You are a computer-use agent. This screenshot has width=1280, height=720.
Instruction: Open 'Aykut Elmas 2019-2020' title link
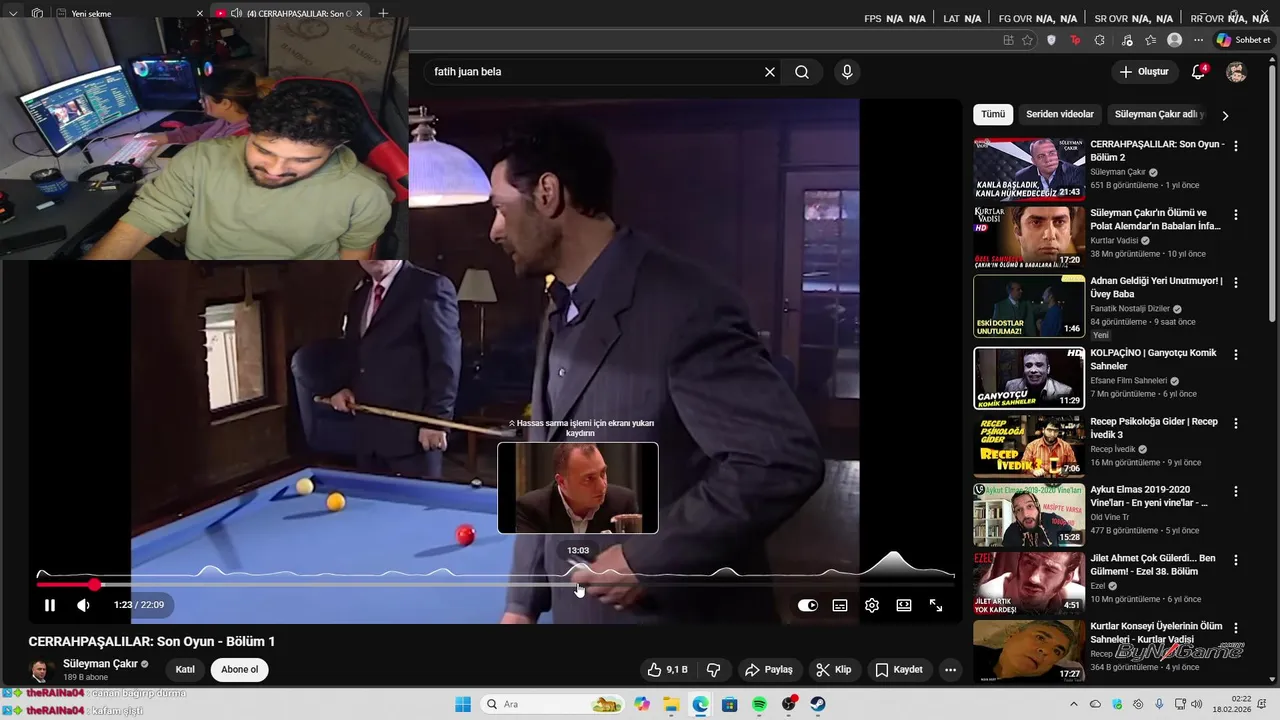[x=1149, y=496]
